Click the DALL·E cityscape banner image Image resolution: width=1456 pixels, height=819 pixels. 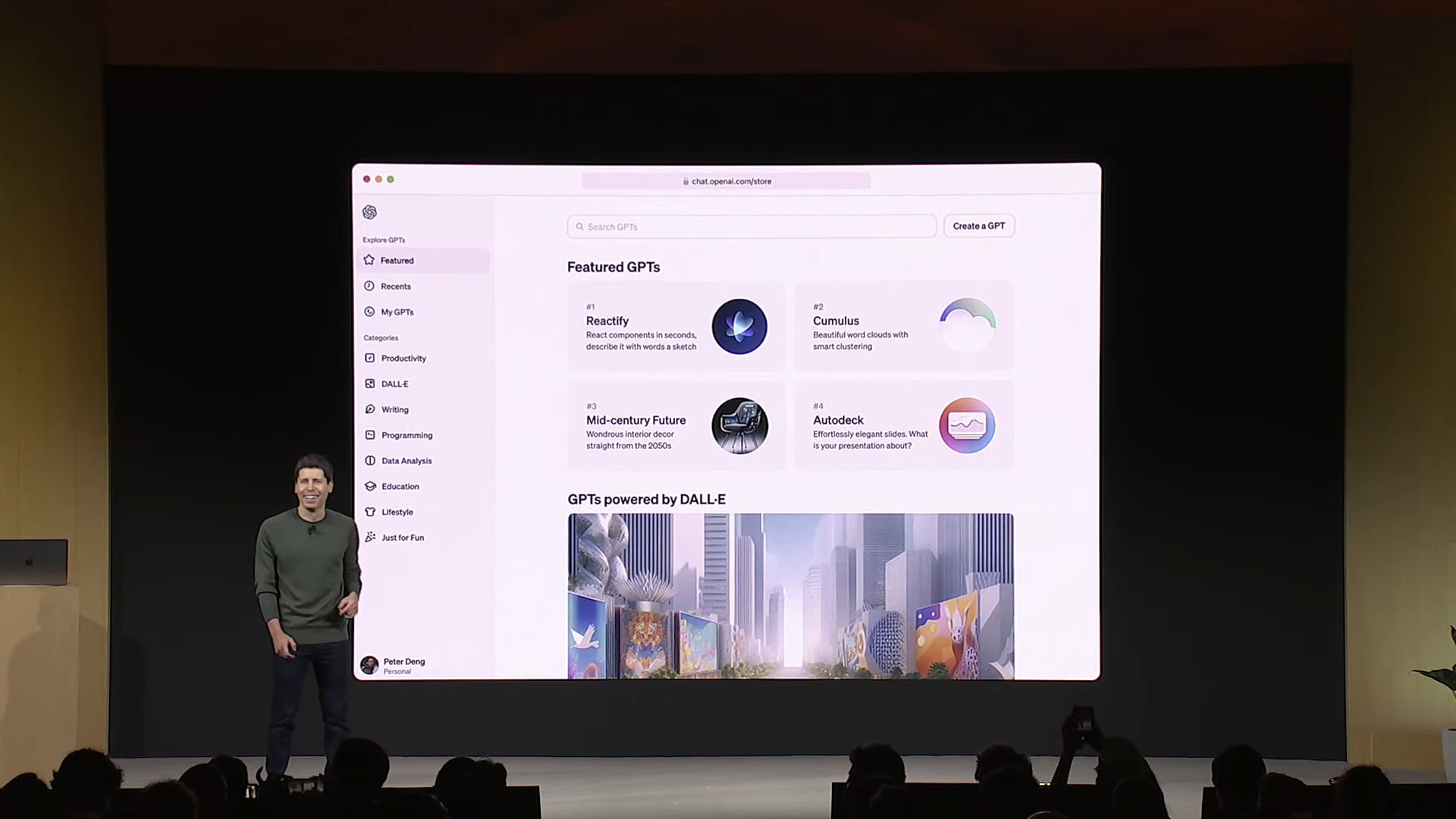(x=790, y=596)
